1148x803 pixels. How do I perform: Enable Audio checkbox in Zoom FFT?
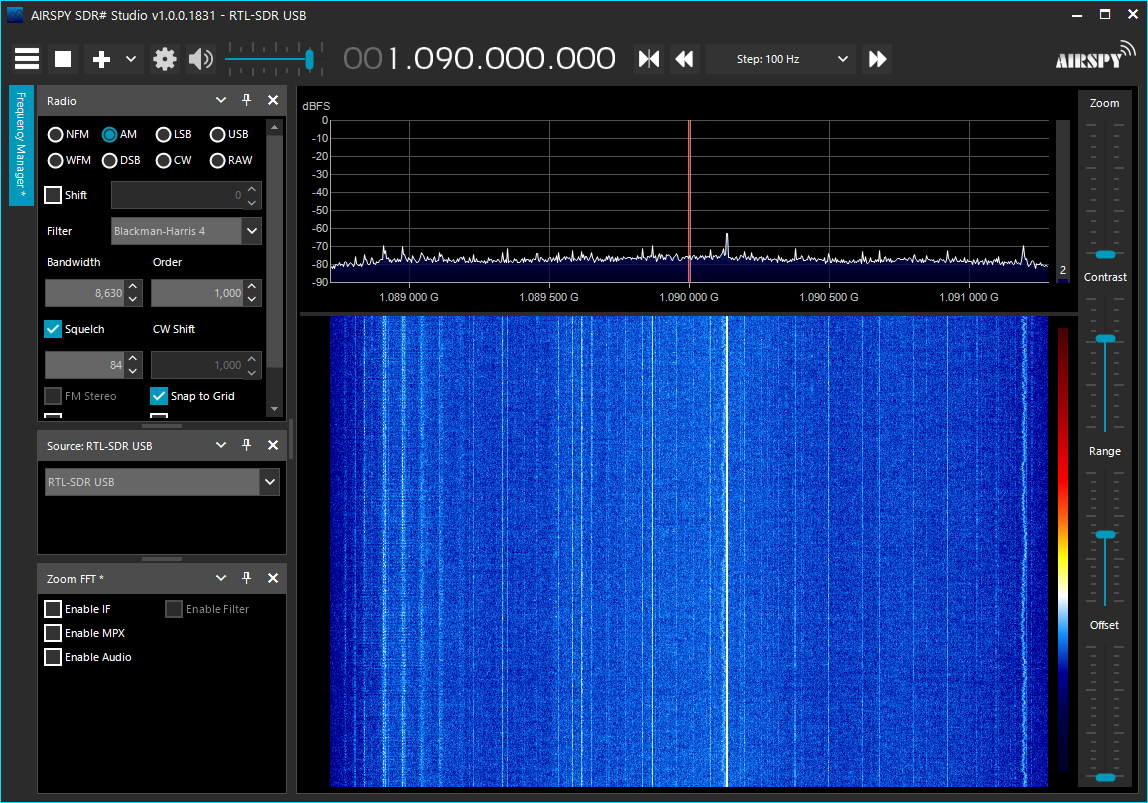point(53,657)
